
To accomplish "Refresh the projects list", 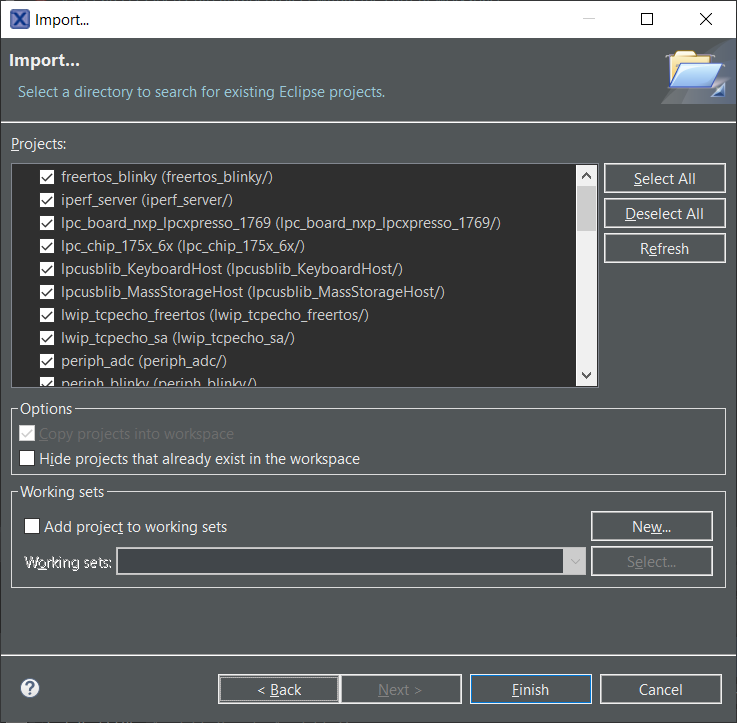I will [665, 248].
